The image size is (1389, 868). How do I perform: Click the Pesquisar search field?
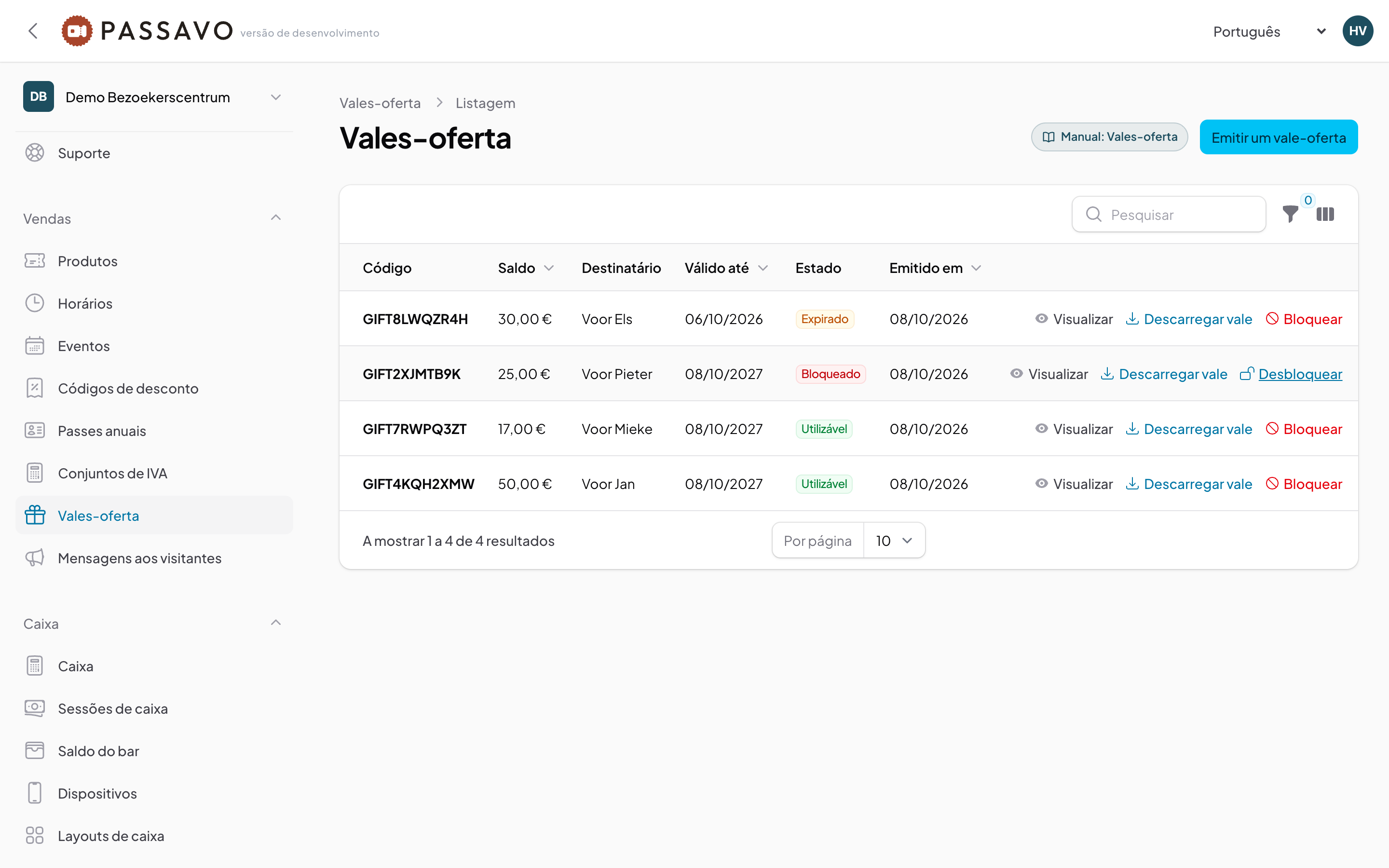coord(1169,214)
